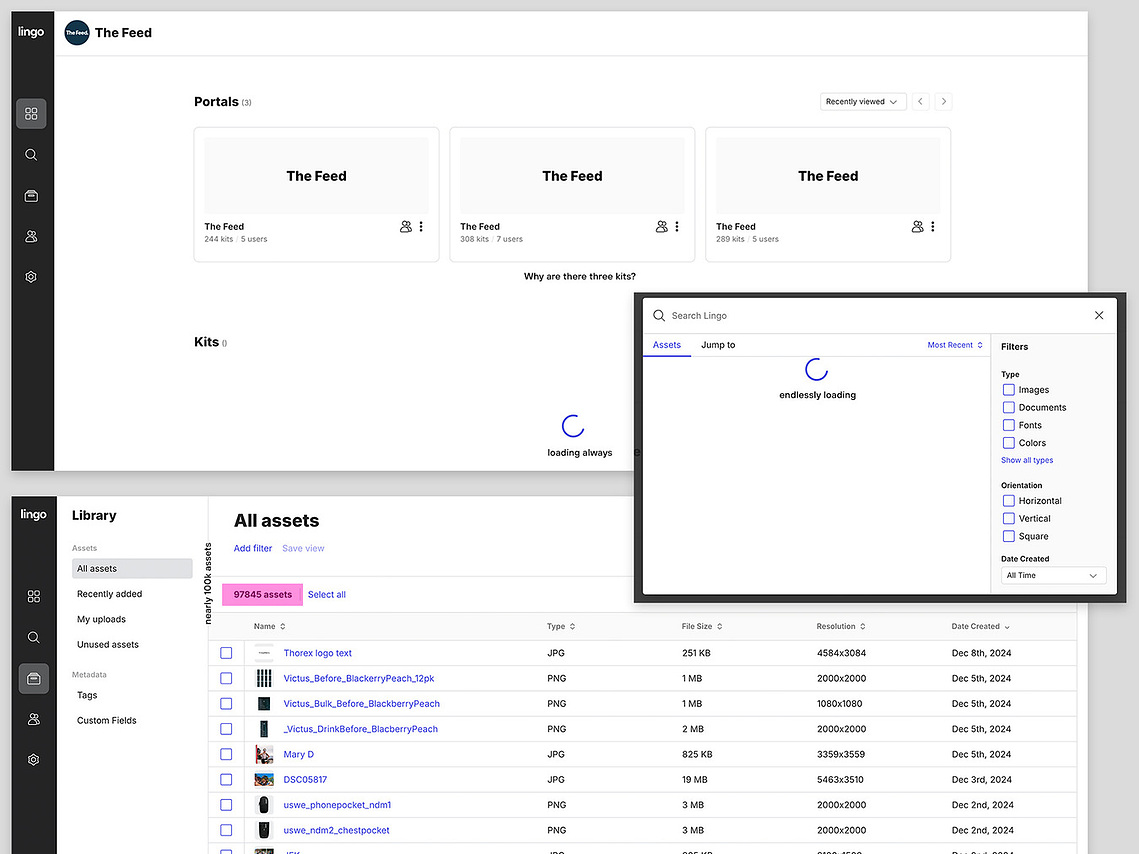This screenshot has width=1139, height=854.
Task: Open library icon in Library window sidebar
Action: click(x=33, y=678)
